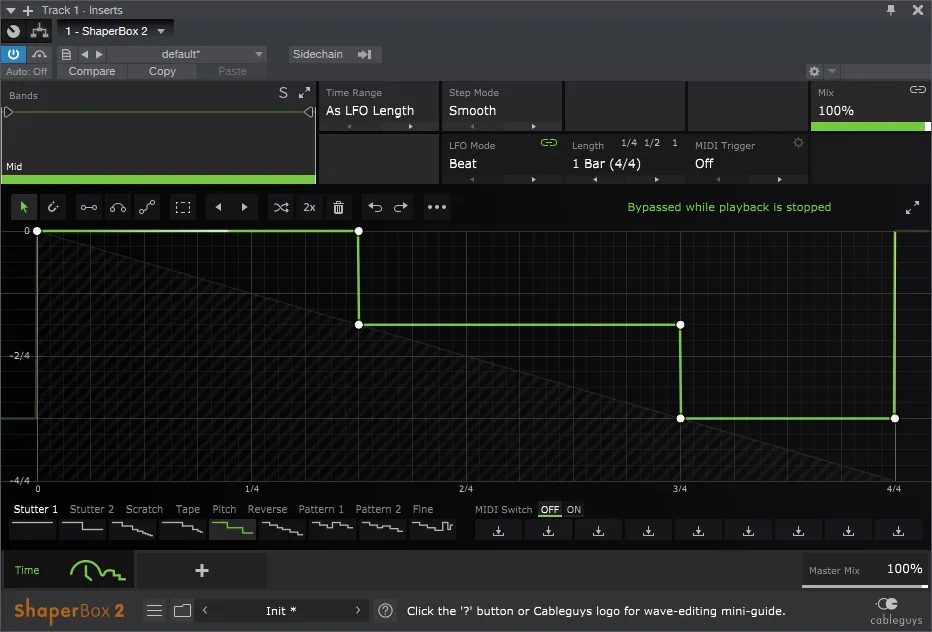Select the 1/2 length shortcut

pyautogui.click(x=652, y=143)
